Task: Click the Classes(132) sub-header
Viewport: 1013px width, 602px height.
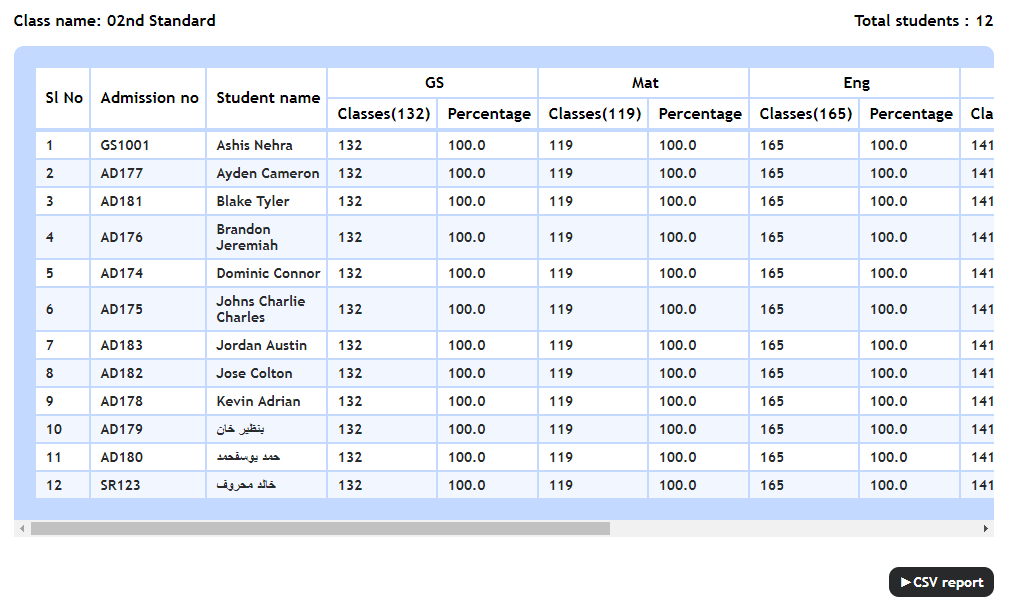Action: [x=384, y=114]
